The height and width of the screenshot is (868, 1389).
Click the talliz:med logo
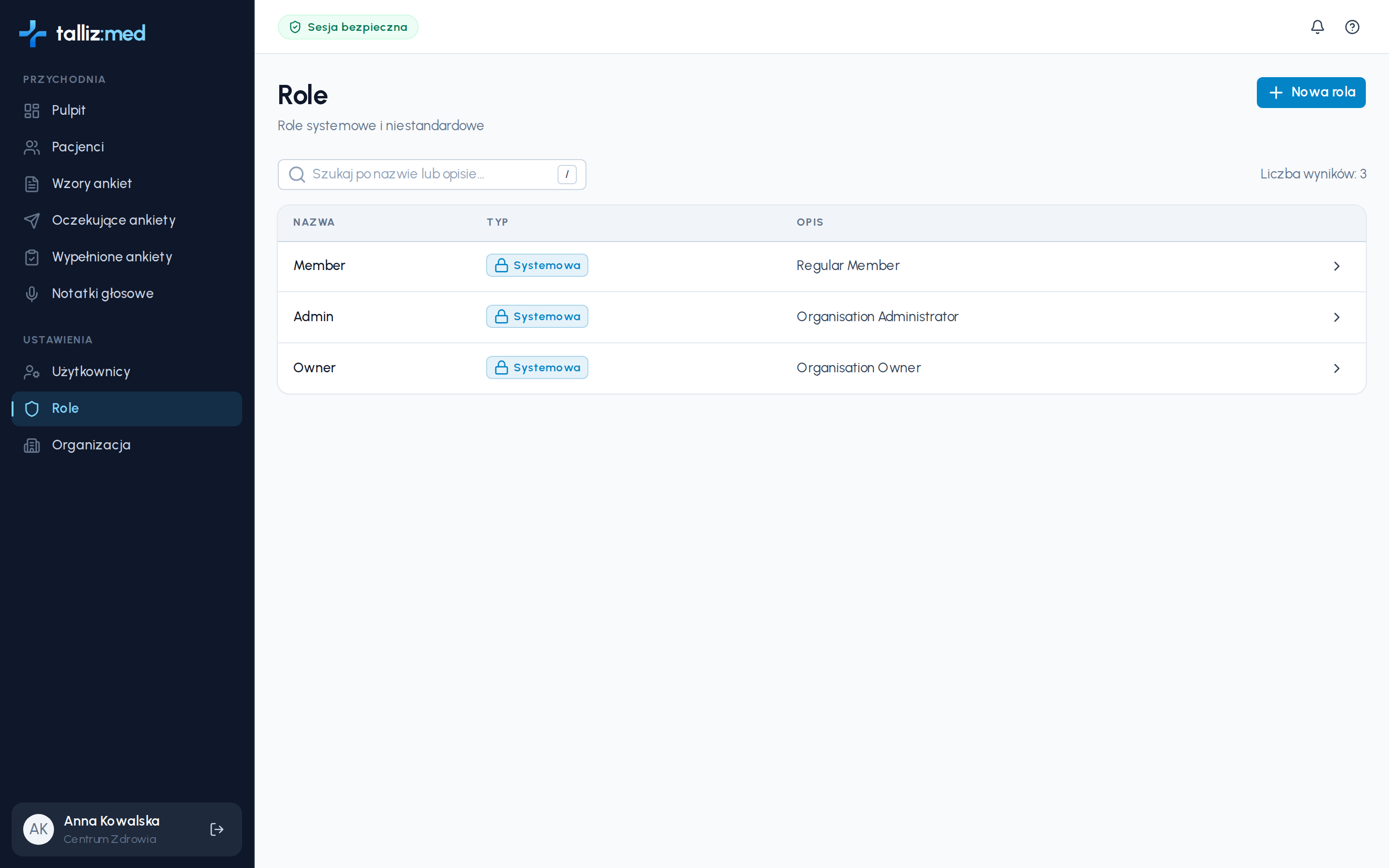82,33
